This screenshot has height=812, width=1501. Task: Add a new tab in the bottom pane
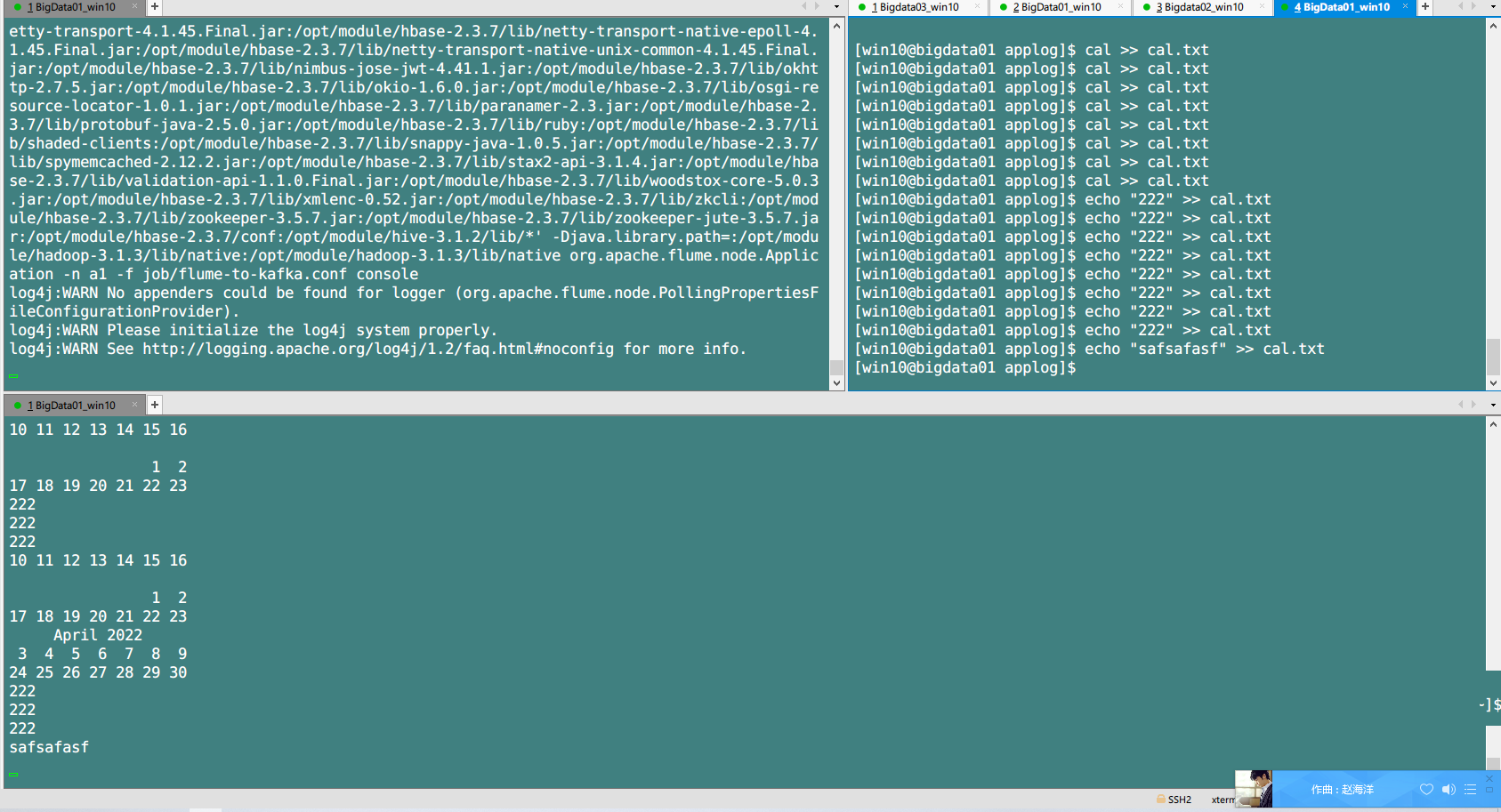tap(154, 405)
